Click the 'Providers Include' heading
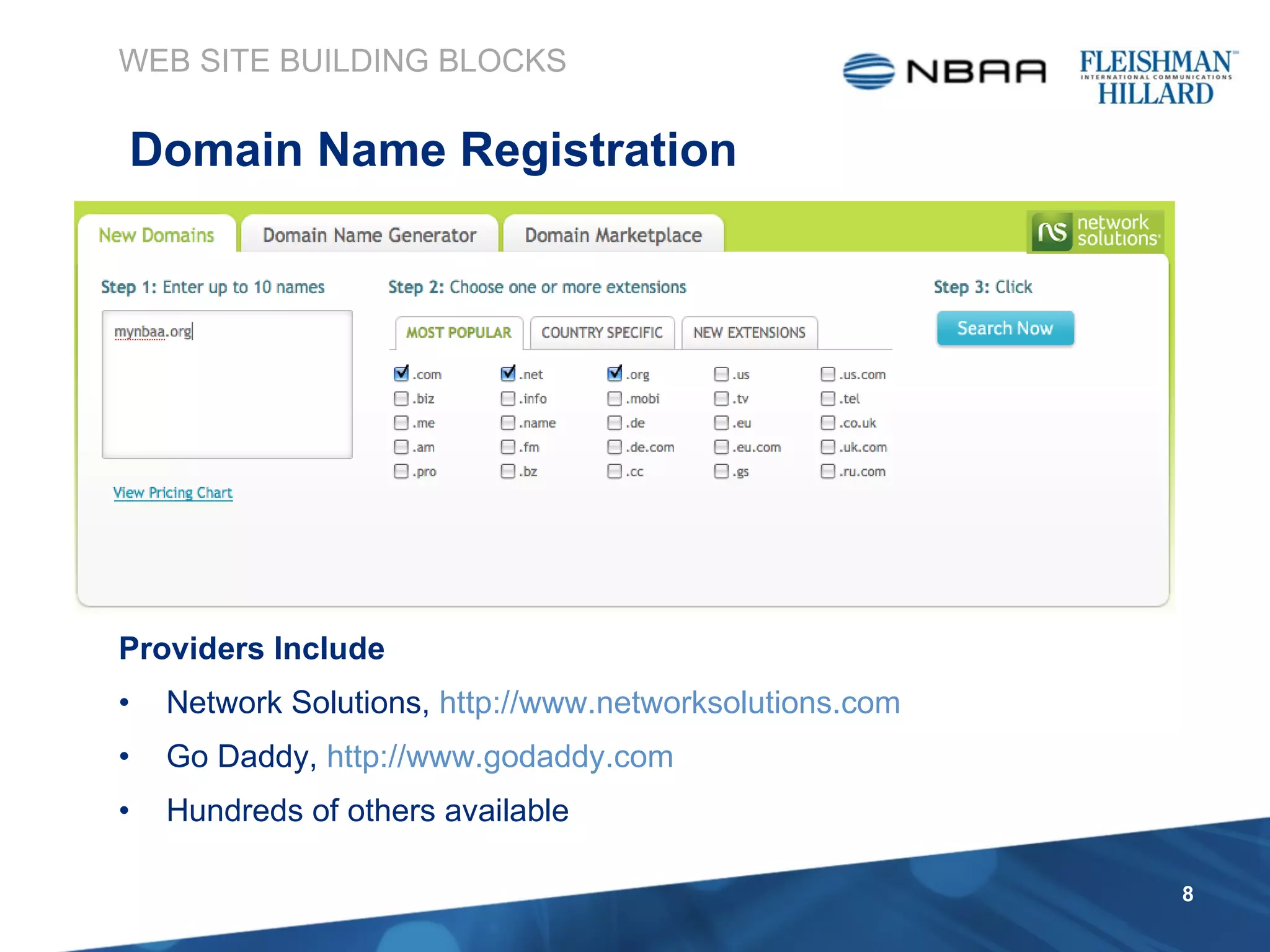Screen dimensions: 1270x952 pos(252,648)
